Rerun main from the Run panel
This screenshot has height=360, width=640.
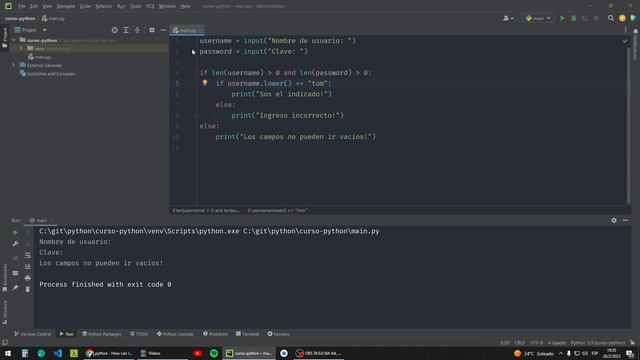pyautogui.click(x=15, y=232)
